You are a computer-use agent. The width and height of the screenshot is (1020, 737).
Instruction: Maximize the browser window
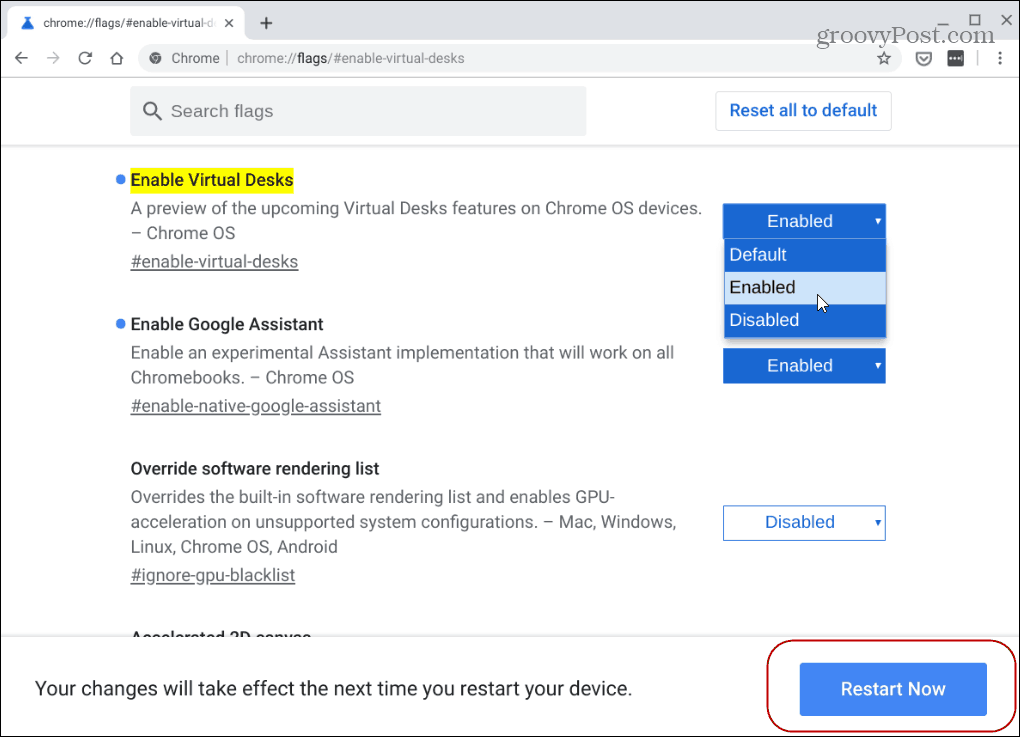[x=974, y=20]
